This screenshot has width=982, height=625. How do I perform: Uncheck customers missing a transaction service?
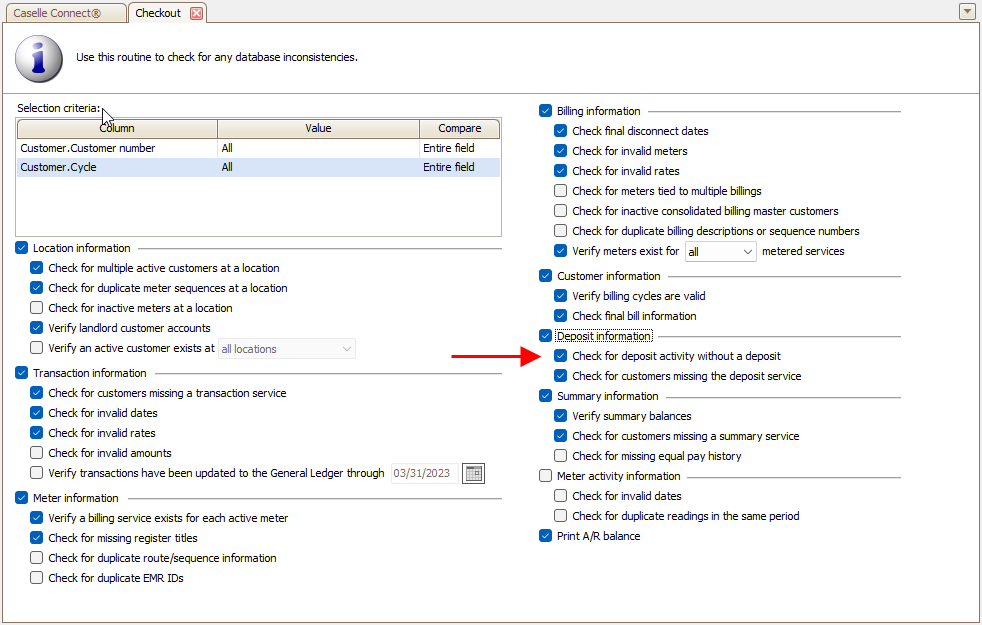point(37,393)
